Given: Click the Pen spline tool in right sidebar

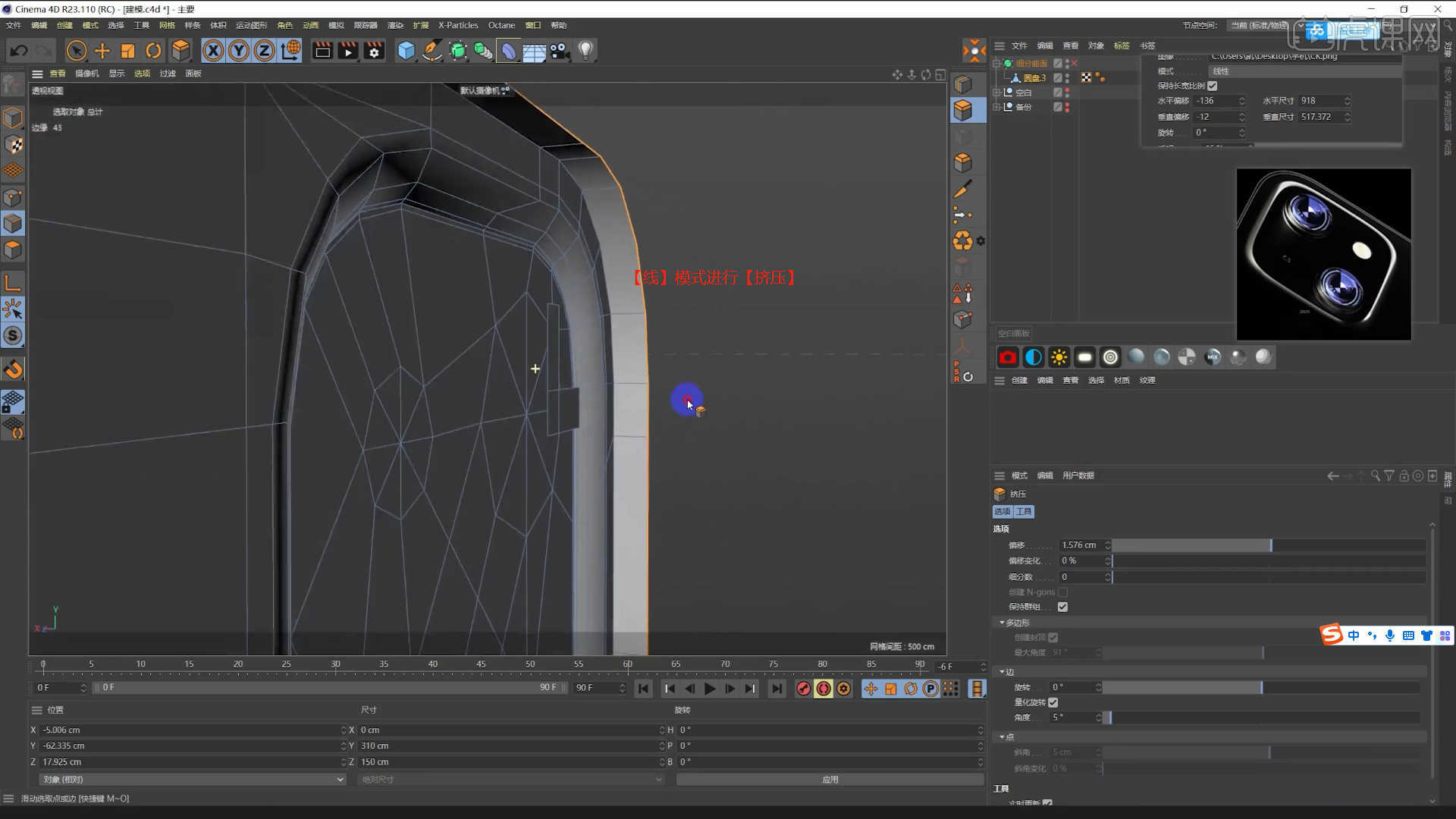Looking at the screenshot, I should 964,188.
